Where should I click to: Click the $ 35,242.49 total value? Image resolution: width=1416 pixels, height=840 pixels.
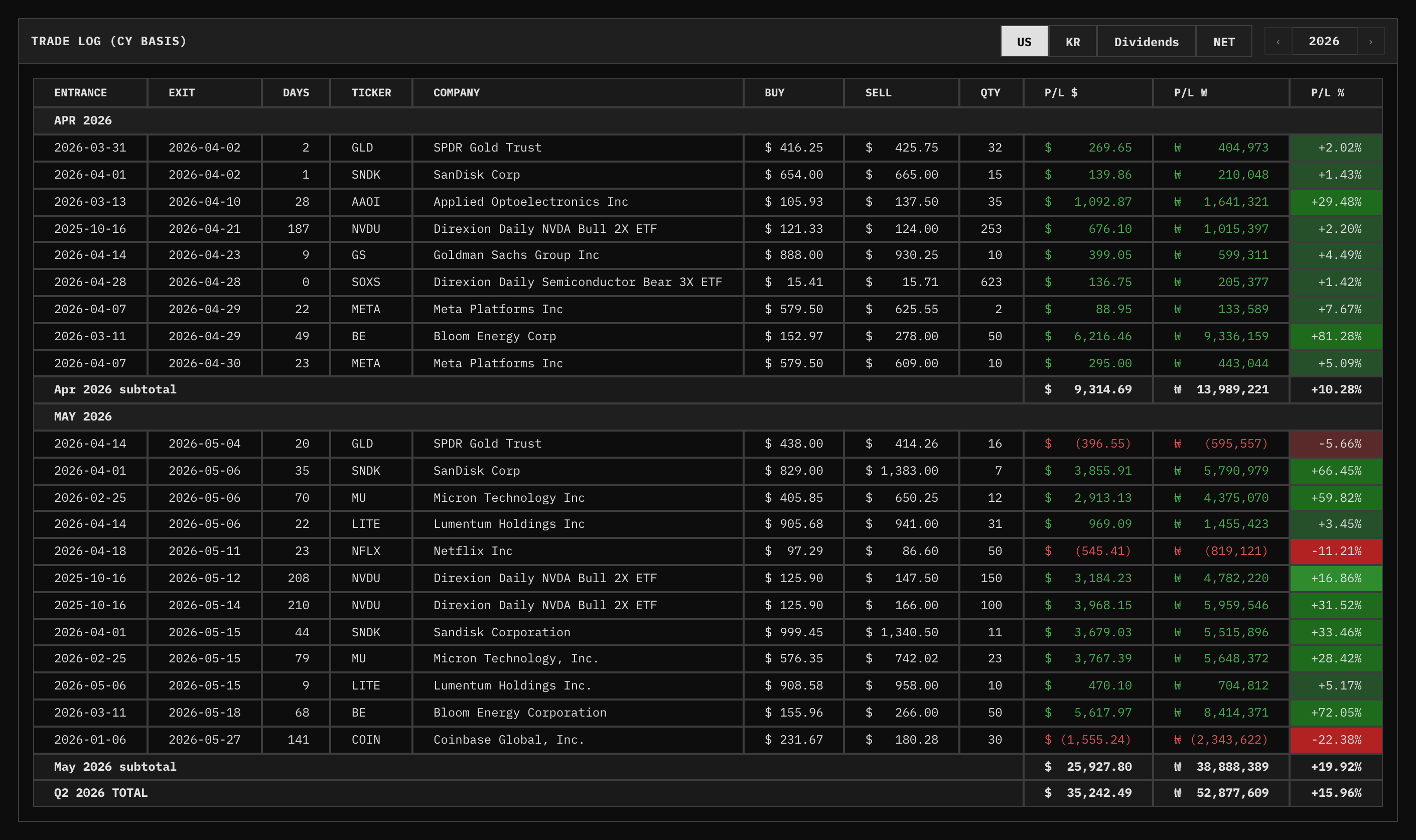(1088, 793)
